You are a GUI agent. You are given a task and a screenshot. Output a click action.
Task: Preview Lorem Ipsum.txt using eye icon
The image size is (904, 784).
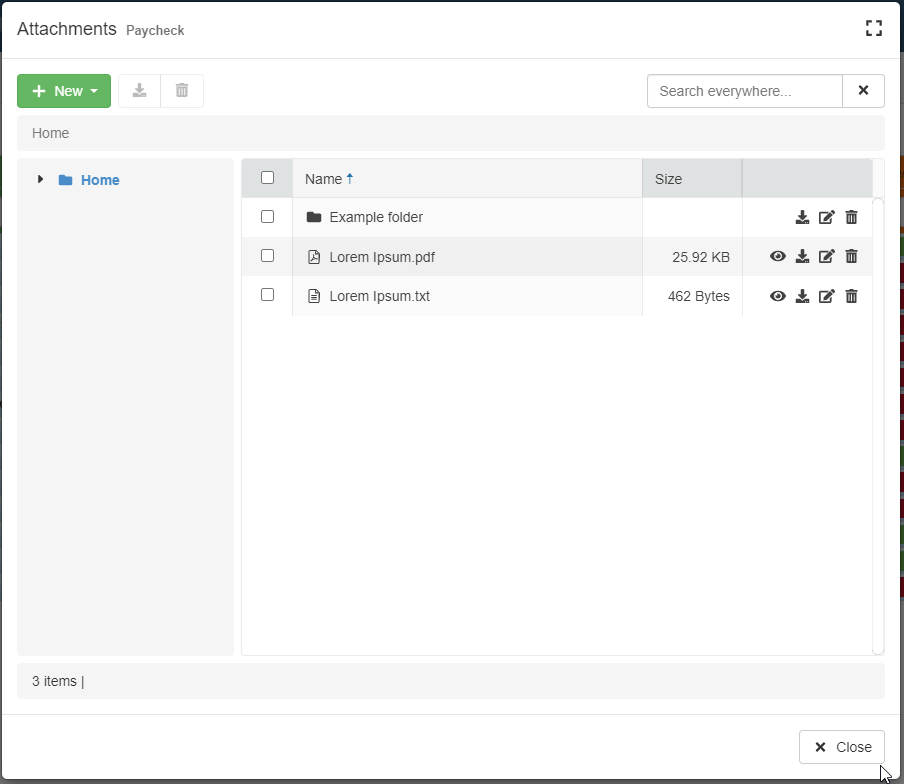coord(778,296)
